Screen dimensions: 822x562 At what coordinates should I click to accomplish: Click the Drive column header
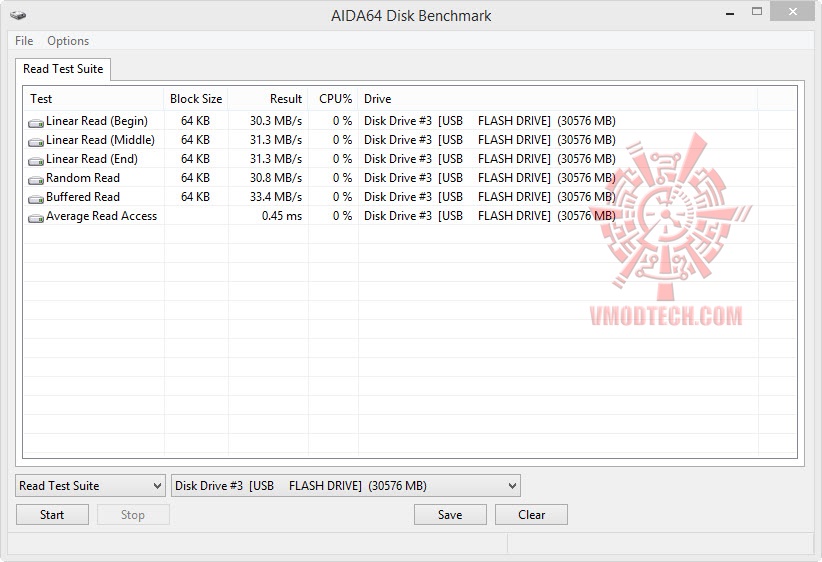(558, 99)
